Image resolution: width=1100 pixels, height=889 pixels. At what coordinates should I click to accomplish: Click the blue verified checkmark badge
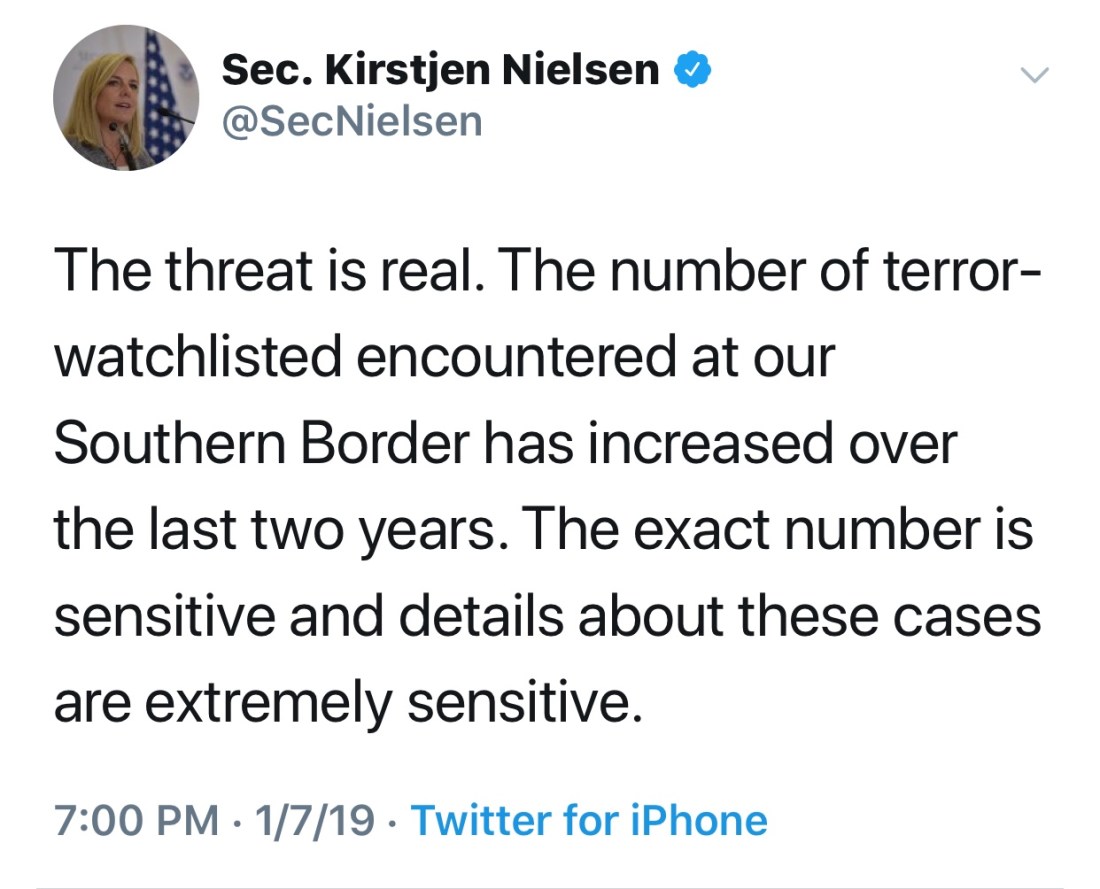click(x=693, y=72)
